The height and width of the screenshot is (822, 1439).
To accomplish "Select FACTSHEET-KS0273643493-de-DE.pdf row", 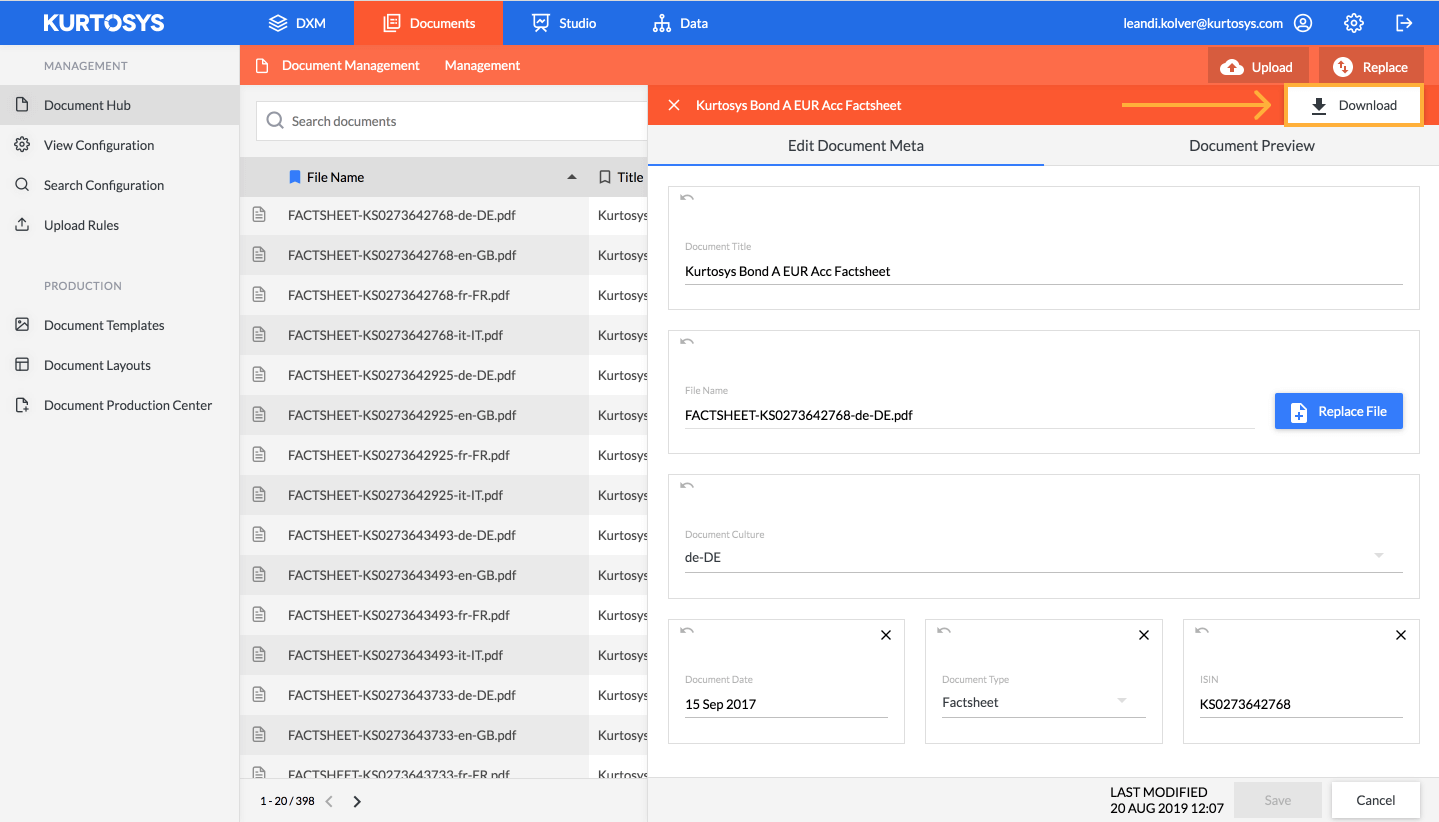I will click(x=444, y=535).
